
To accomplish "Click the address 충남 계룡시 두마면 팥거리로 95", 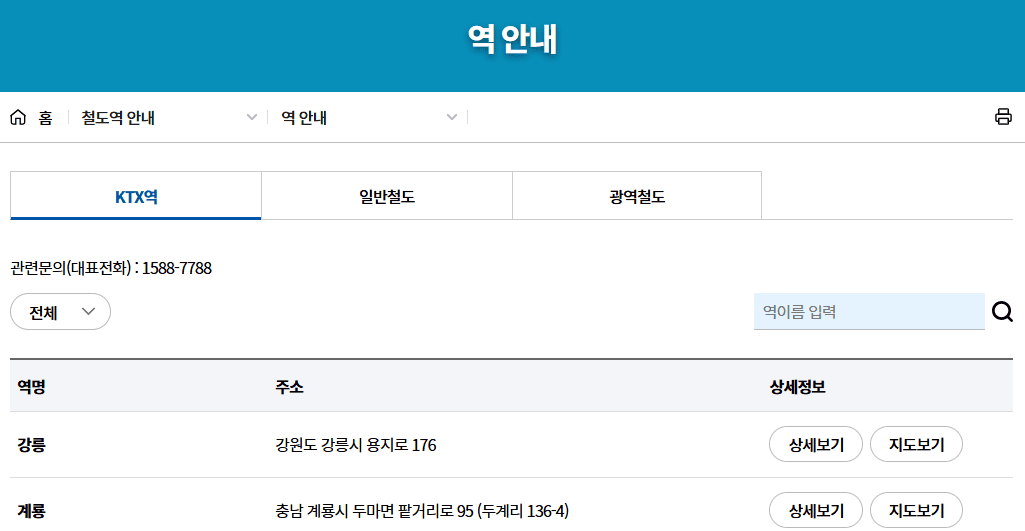I will click(374, 511).
